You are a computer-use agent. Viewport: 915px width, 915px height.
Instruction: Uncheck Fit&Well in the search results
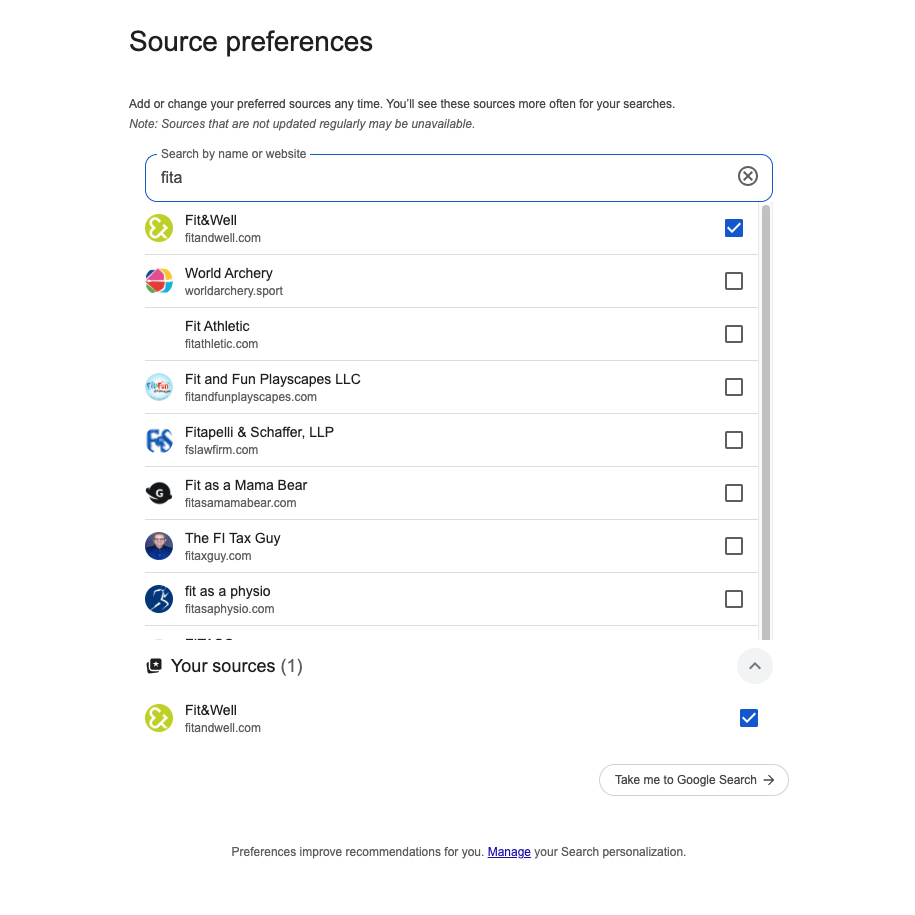click(x=734, y=228)
